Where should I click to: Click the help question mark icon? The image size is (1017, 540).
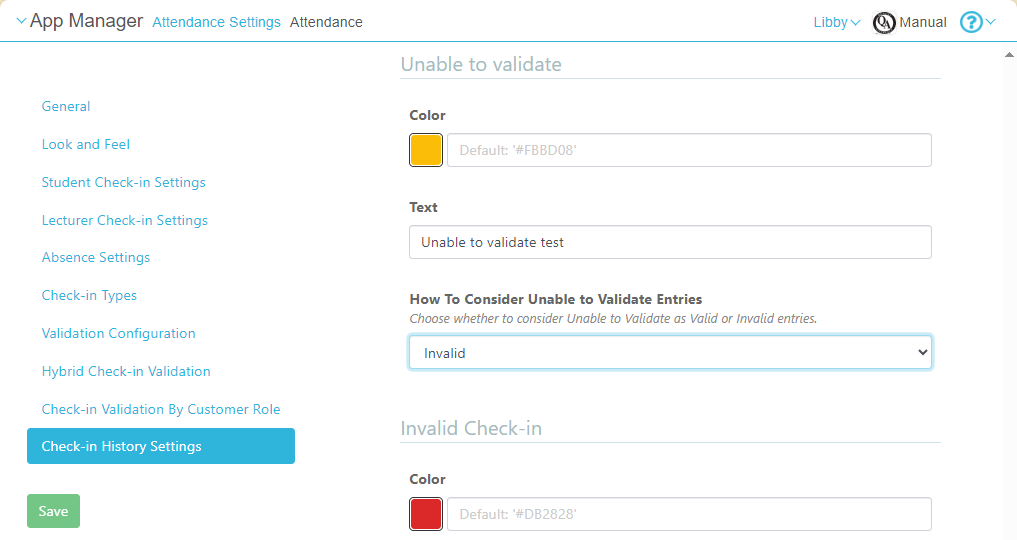coord(970,22)
